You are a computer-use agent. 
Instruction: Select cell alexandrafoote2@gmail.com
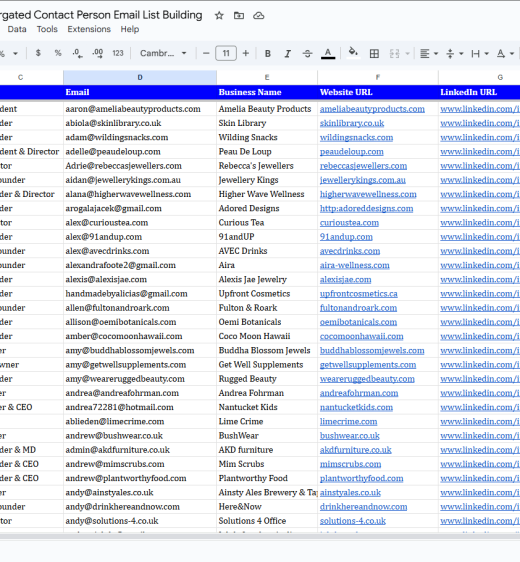click(x=140, y=265)
